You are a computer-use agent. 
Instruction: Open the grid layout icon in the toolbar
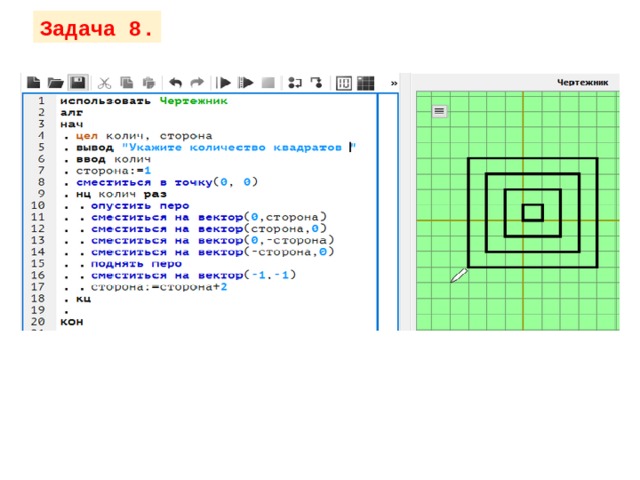[x=366, y=83]
